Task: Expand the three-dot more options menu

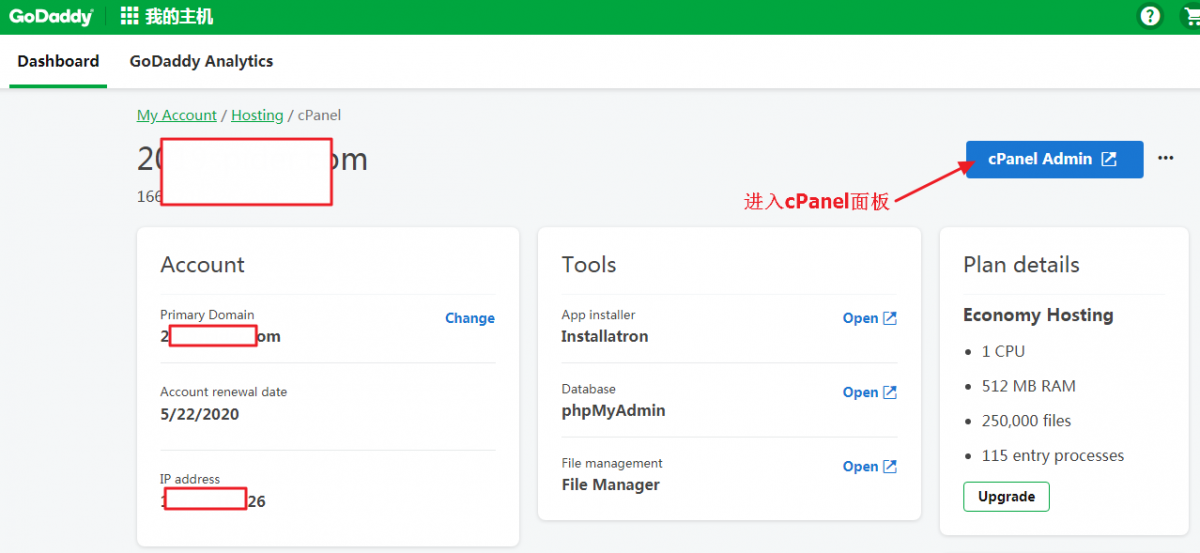Action: pyautogui.click(x=1165, y=158)
